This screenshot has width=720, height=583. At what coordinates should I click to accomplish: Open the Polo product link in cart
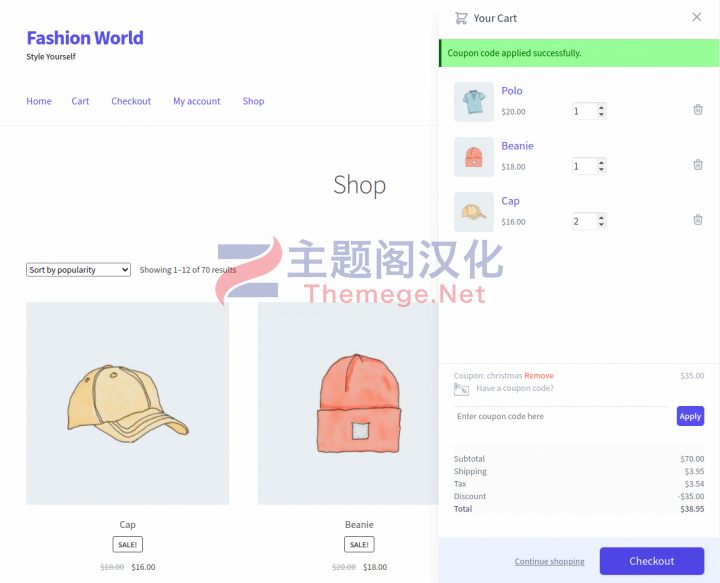pyautogui.click(x=512, y=90)
